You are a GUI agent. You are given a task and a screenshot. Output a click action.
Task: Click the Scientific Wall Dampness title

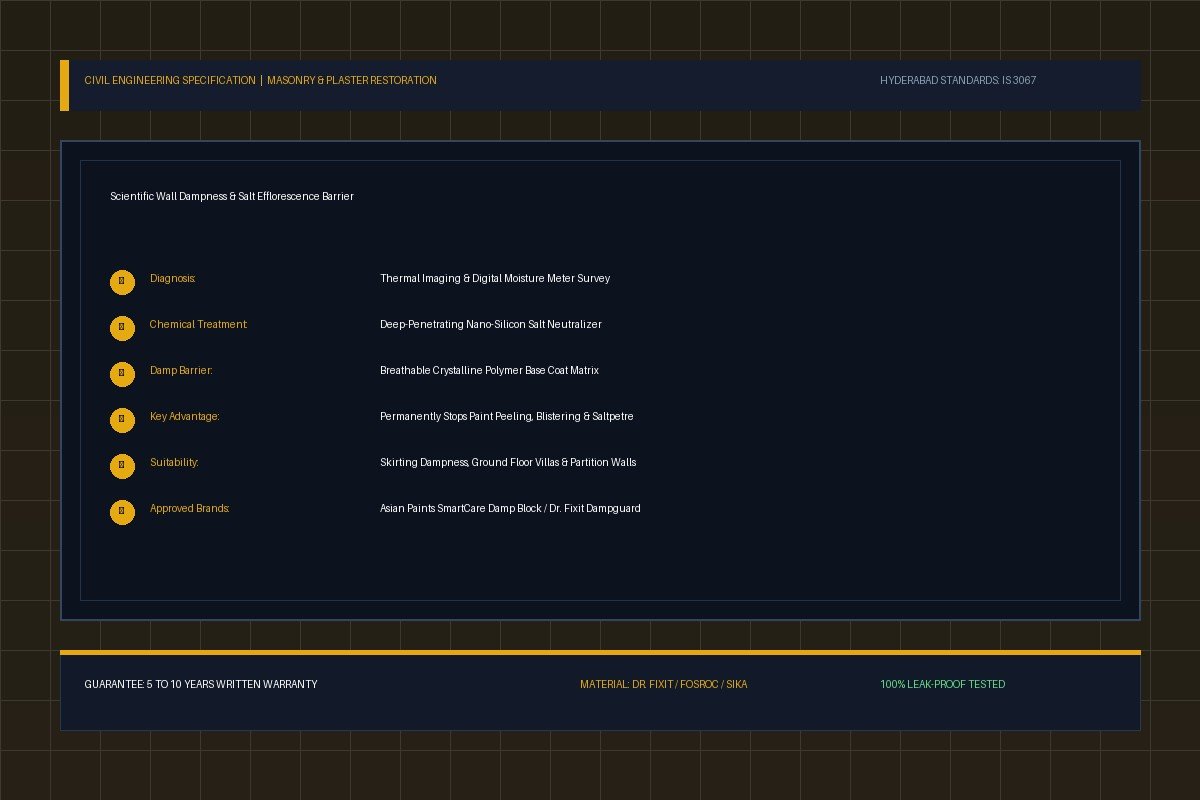232,197
